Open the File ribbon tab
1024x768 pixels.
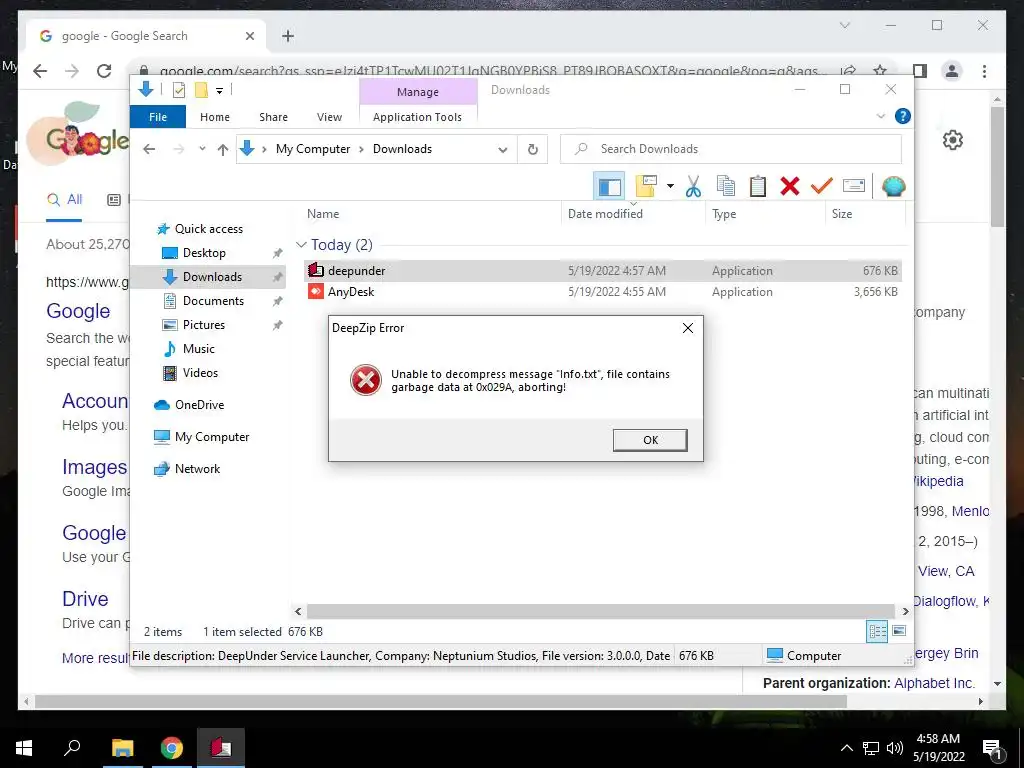[157, 117]
